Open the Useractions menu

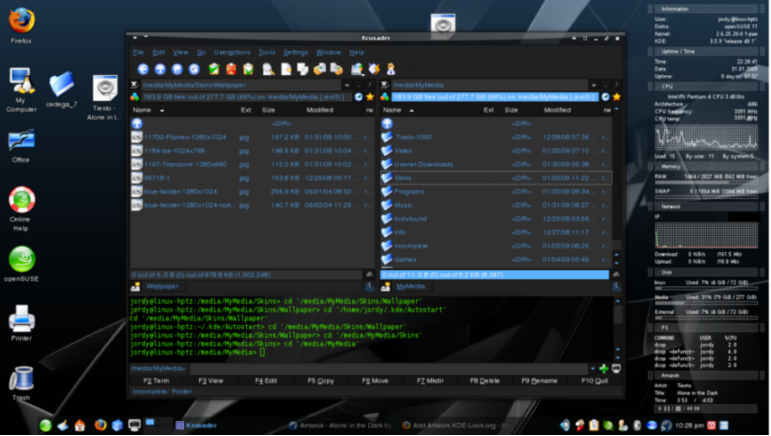[x=232, y=52]
